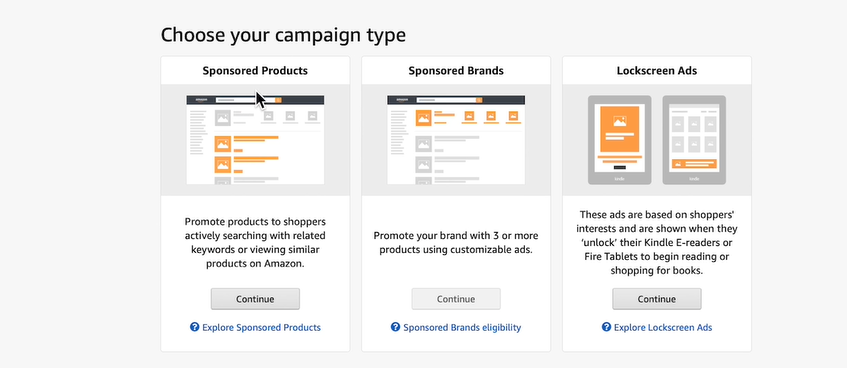Open the Explore Sponsored Products link
847x368 pixels.
(261, 327)
